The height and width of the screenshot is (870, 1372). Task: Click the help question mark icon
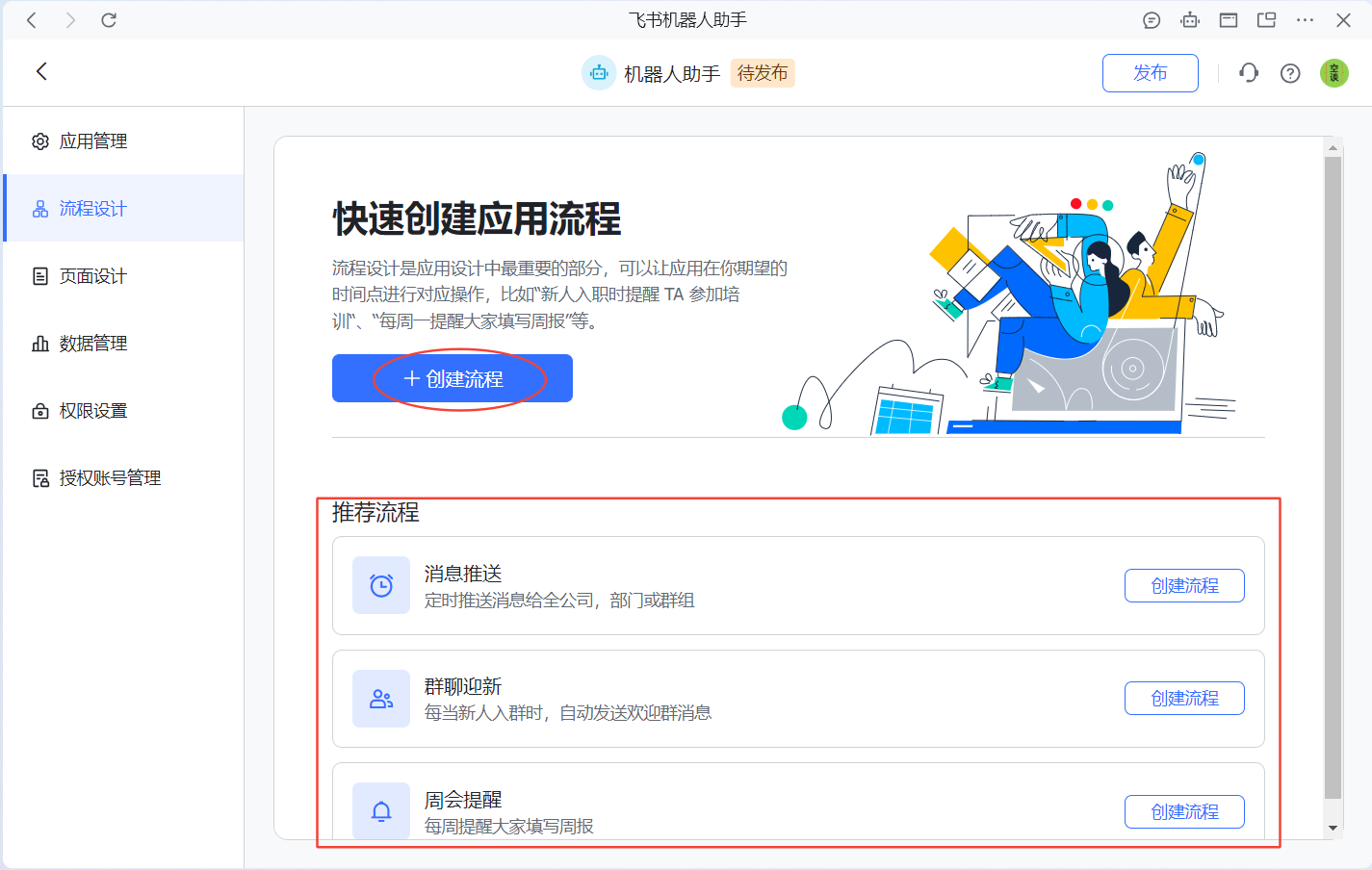1290,73
